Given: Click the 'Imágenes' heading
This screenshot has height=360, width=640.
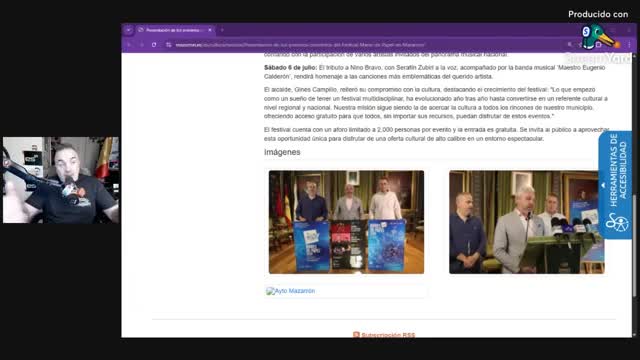Looking at the screenshot, I should [x=282, y=152].
